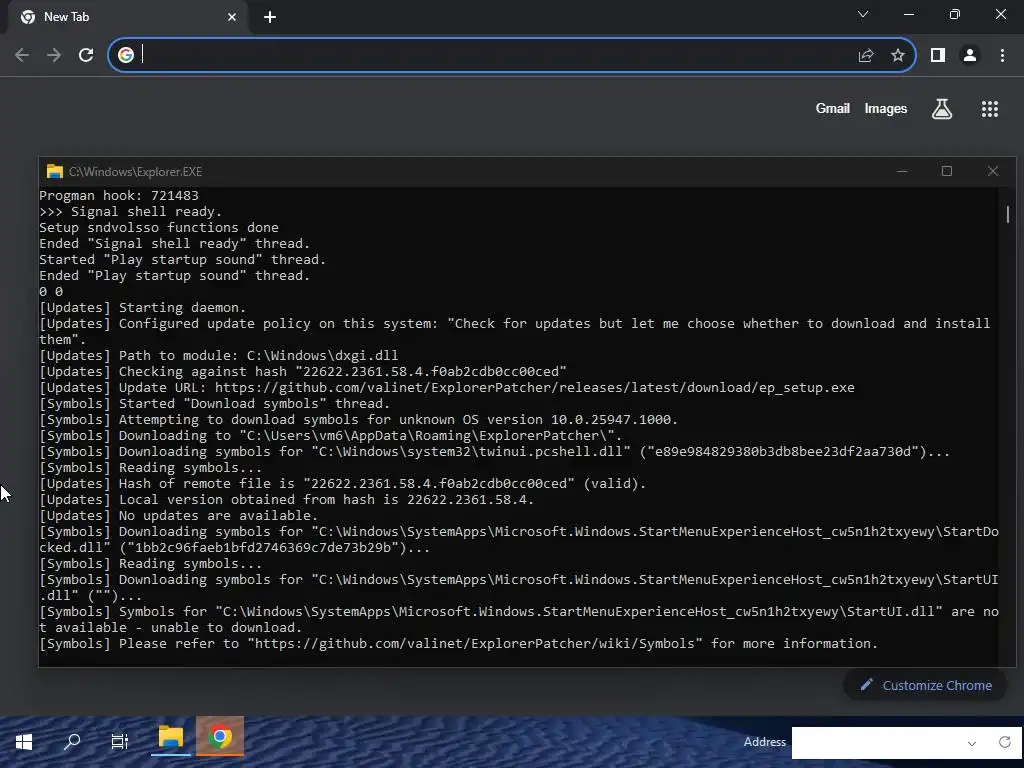Viewport: 1024px width, 768px height.
Task: Click the "[Updates] Starting daemon." line
Action: point(142,308)
